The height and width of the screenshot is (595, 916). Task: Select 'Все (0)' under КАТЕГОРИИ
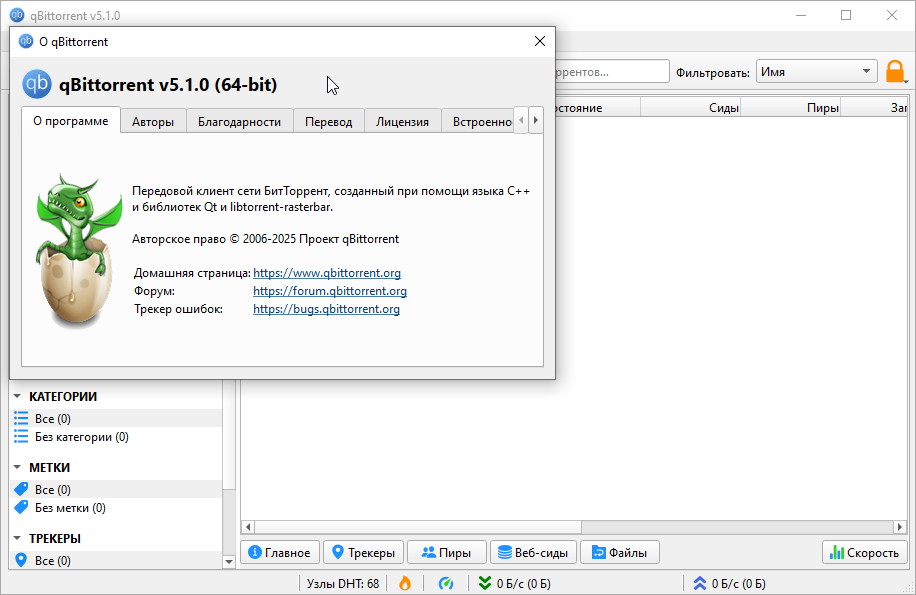coord(116,418)
